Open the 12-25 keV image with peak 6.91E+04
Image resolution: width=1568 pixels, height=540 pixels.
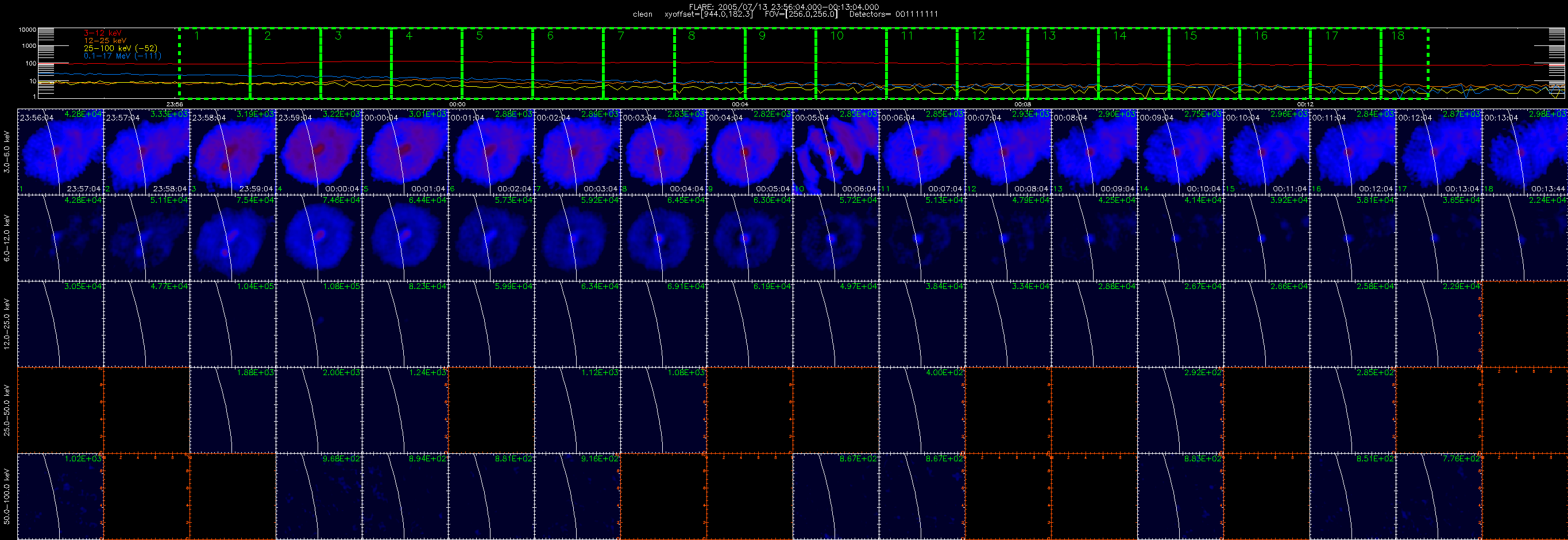tap(663, 324)
